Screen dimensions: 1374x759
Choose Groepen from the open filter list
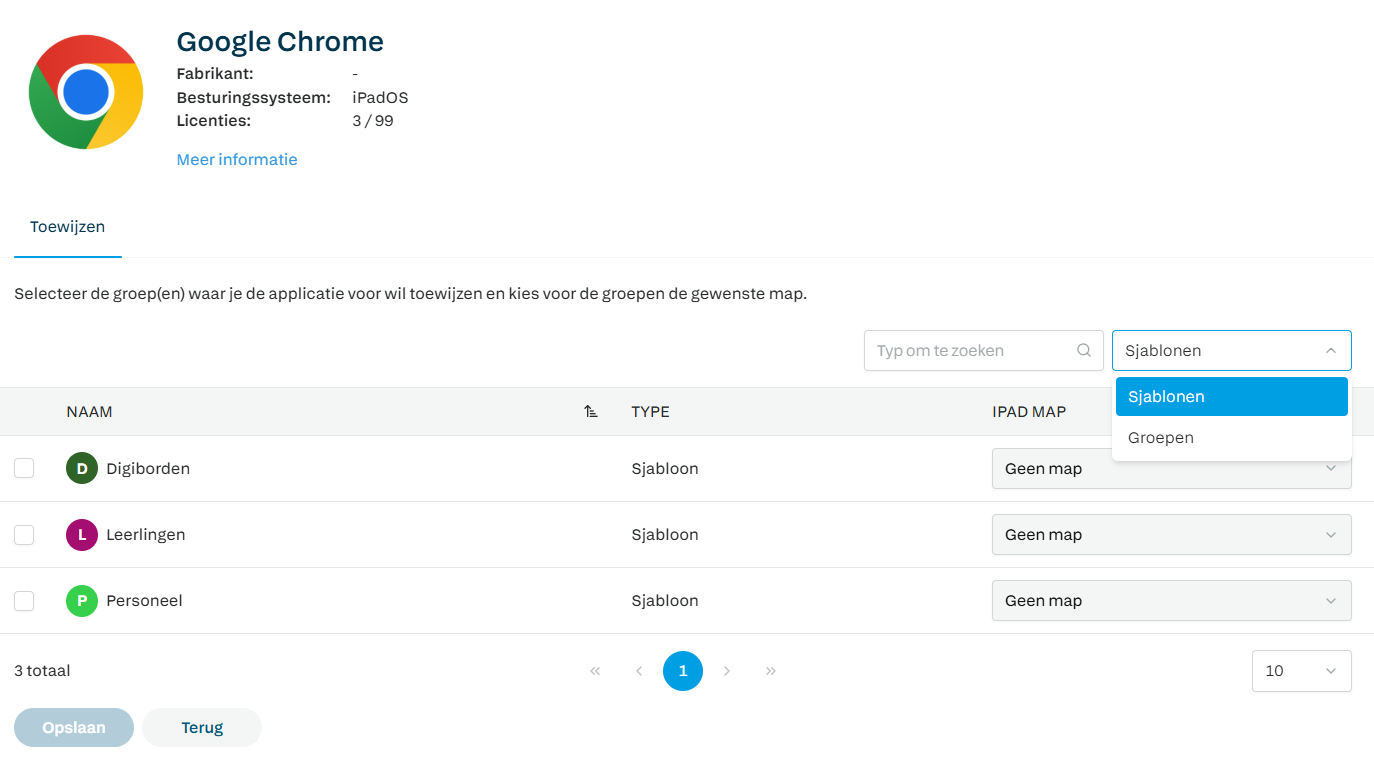(x=1161, y=438)
